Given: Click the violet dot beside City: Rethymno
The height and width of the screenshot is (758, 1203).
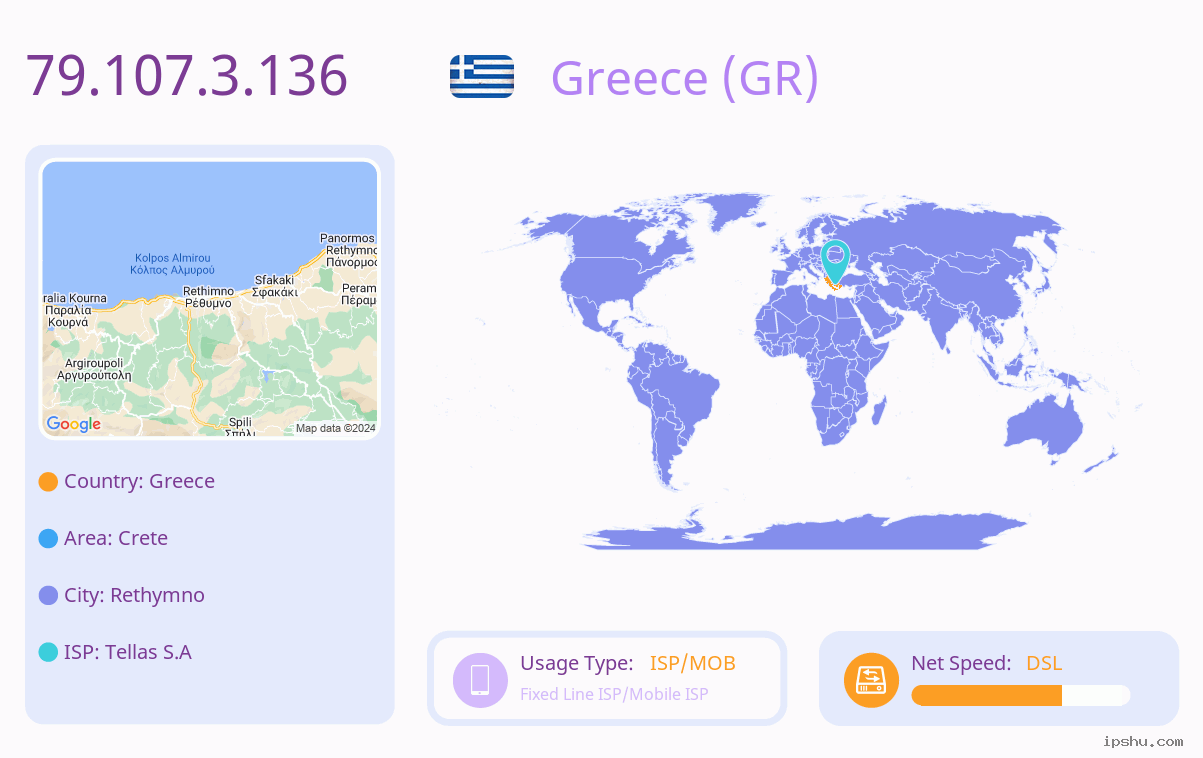Looking at the screenshot, I should (48, 596).
